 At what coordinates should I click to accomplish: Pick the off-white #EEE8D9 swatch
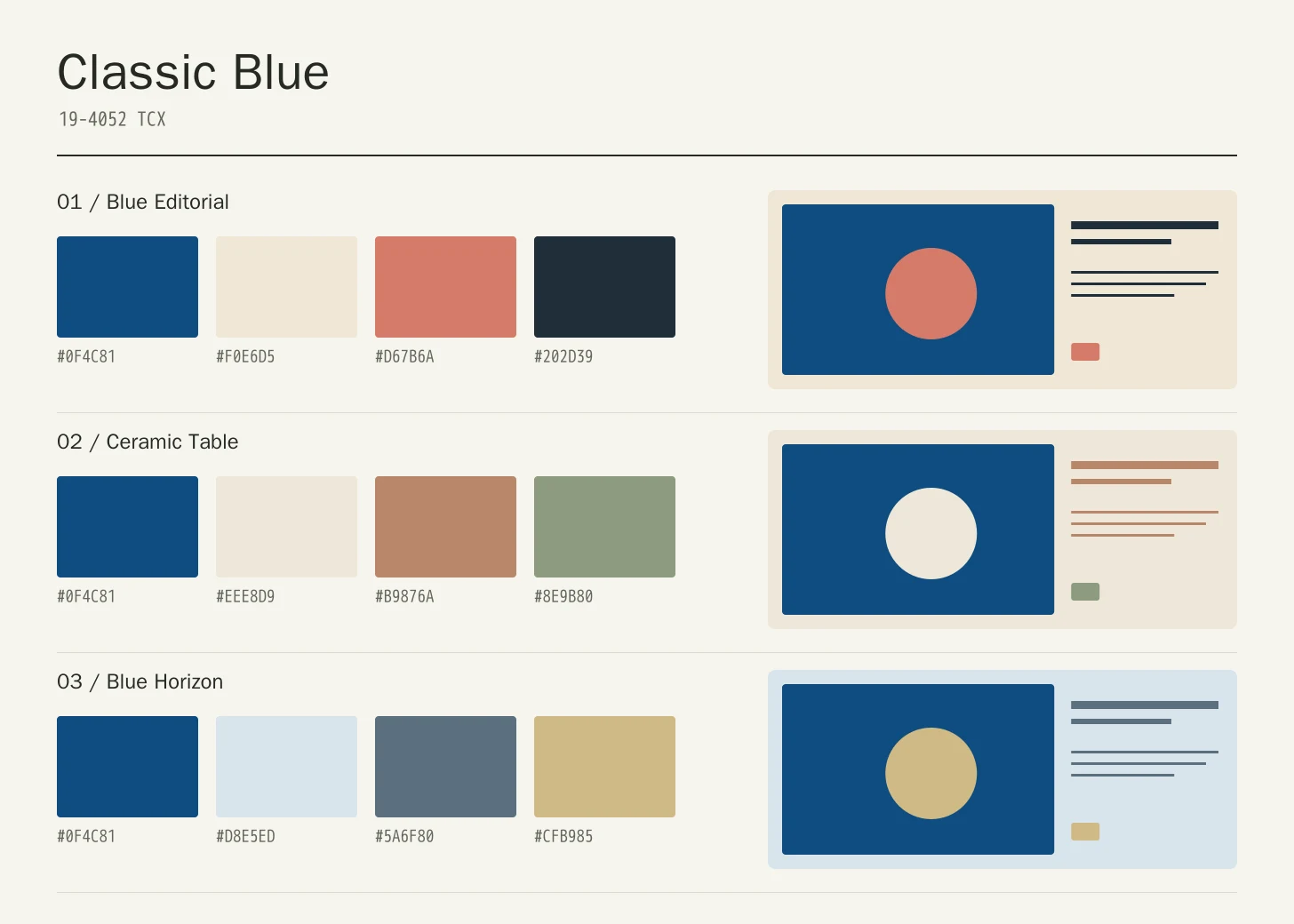[286, 527]
